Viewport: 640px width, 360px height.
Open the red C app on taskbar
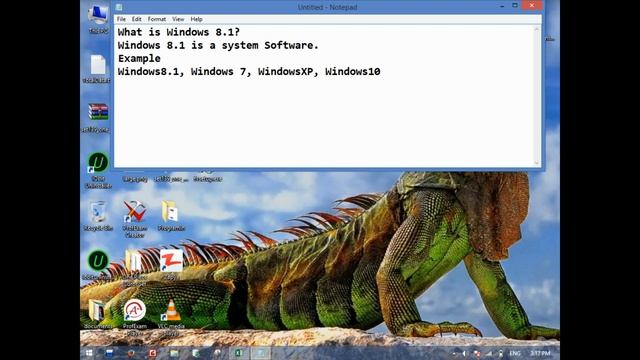(152, 353)
